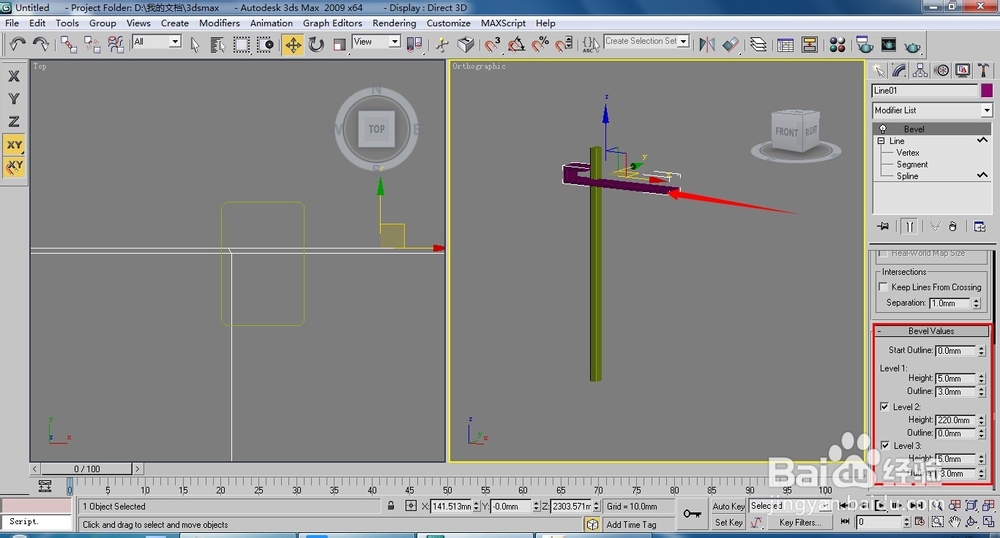1000x538 pixels.
Task: Click the Level 2 Height input field
Action: pos(955,420)
